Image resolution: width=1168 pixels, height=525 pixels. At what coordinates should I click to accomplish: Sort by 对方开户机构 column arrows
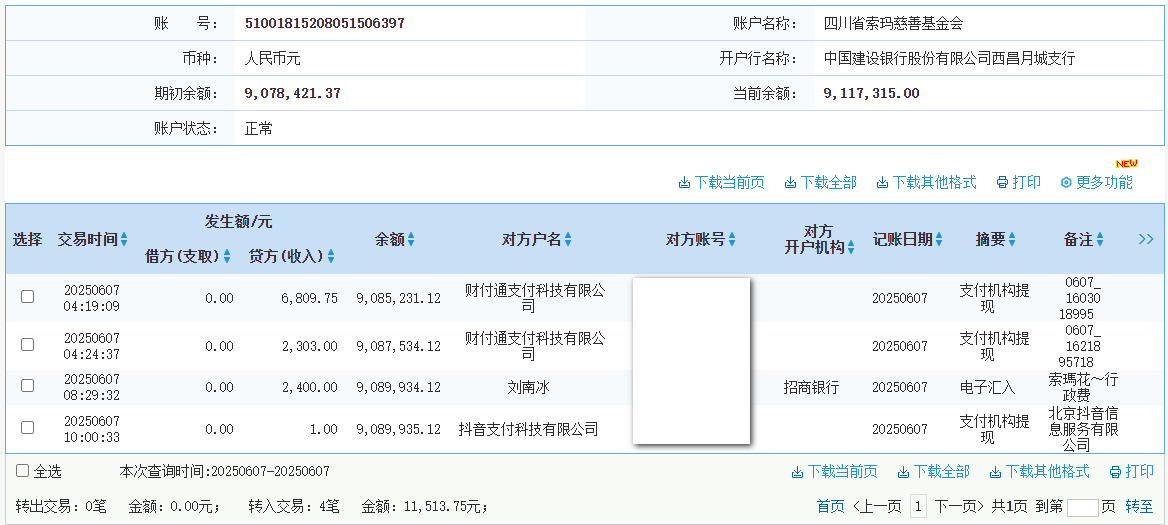851,248
